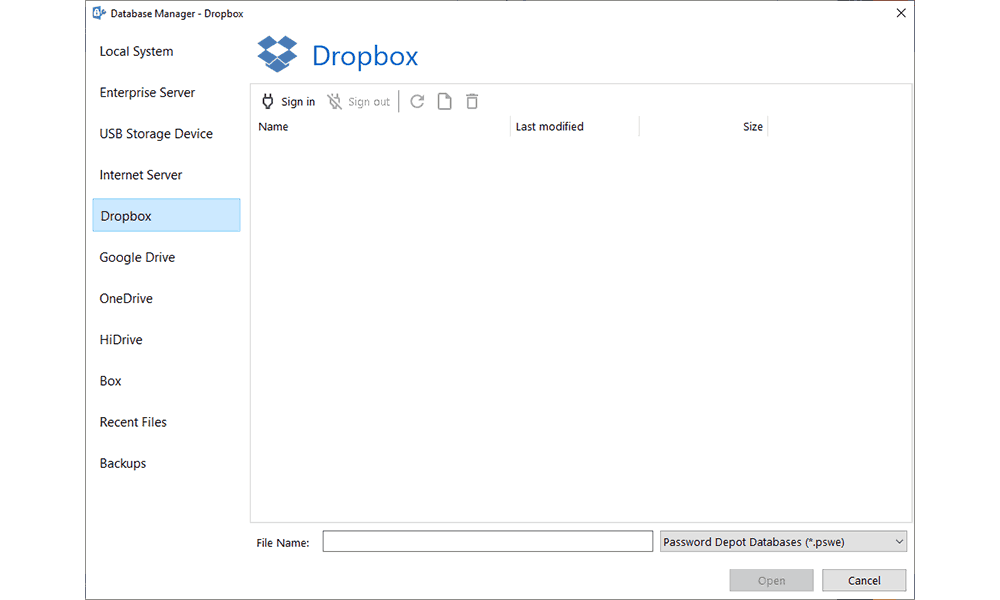Viewport: 1000px width, 600px height.
Task: Open the file type dropdown
Action: [783, 542]
